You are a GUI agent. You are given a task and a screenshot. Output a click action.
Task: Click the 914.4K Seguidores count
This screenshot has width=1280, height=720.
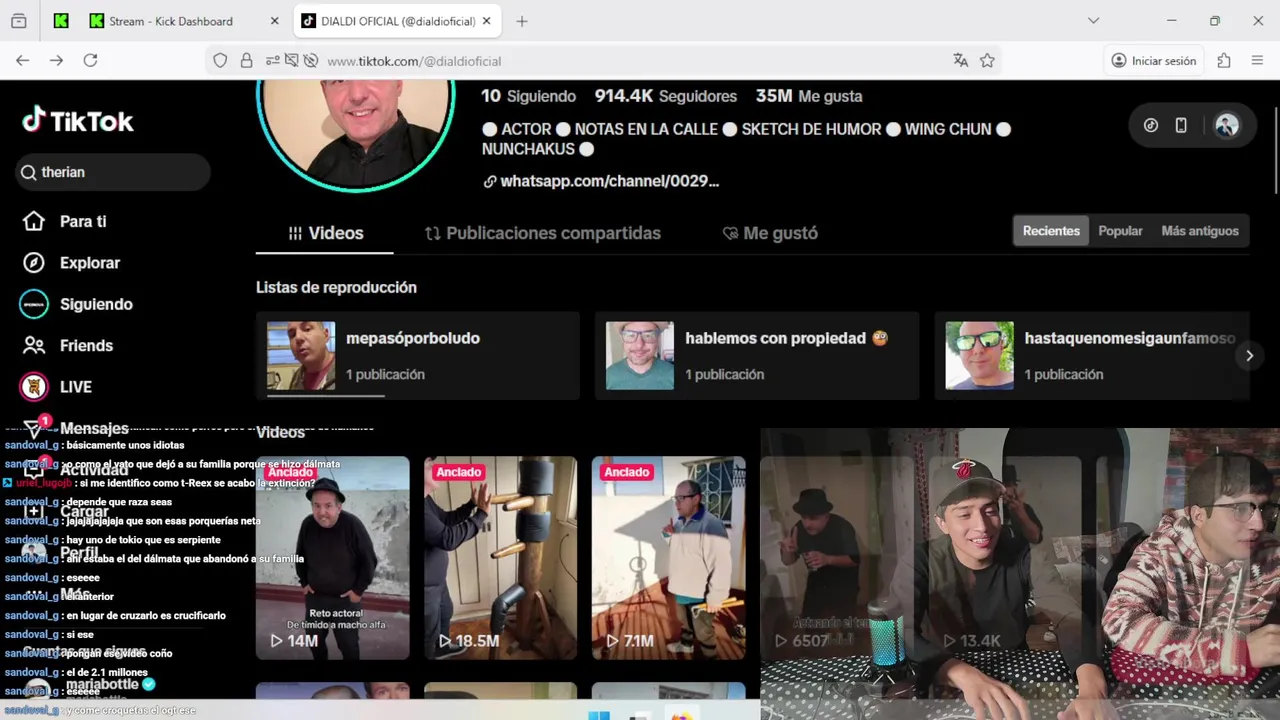click(666, 96)
